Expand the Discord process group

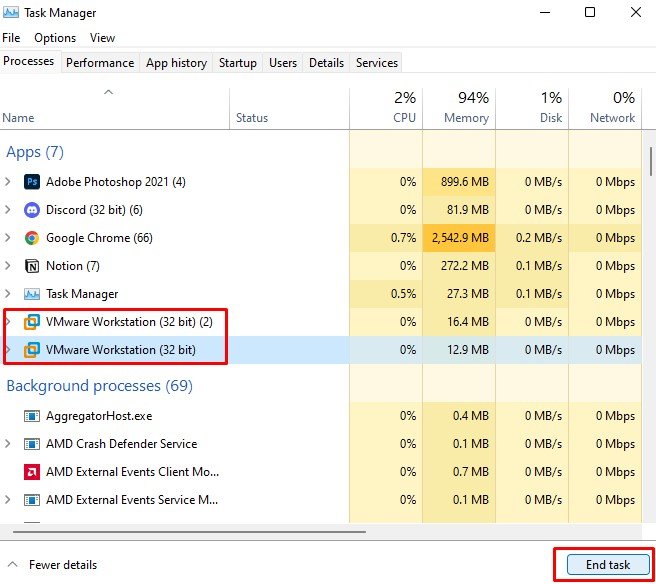(x=8, y=210)
